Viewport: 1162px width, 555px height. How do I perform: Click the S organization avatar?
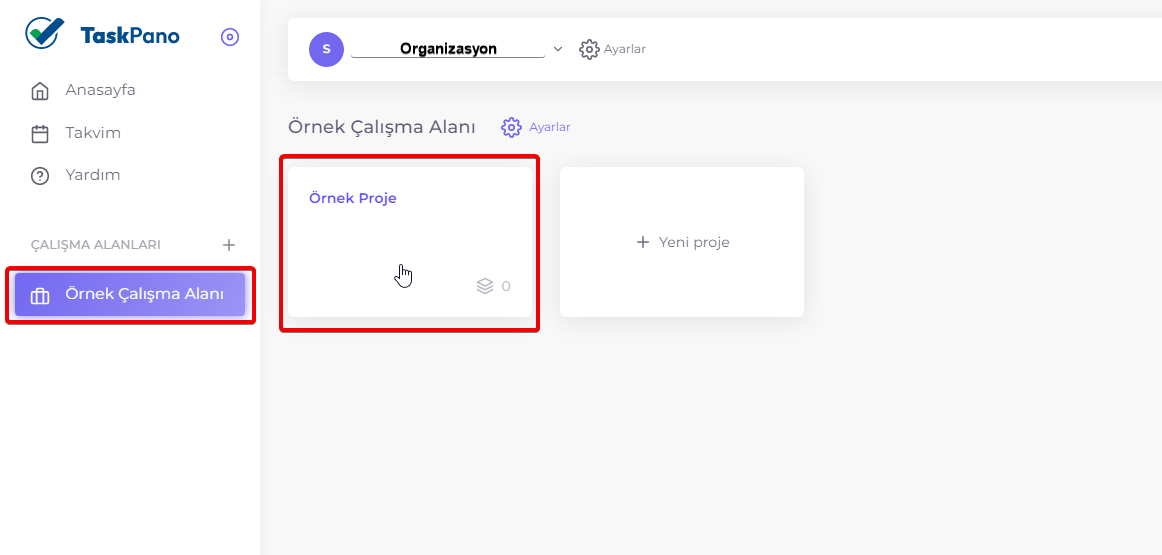[327, 49]
